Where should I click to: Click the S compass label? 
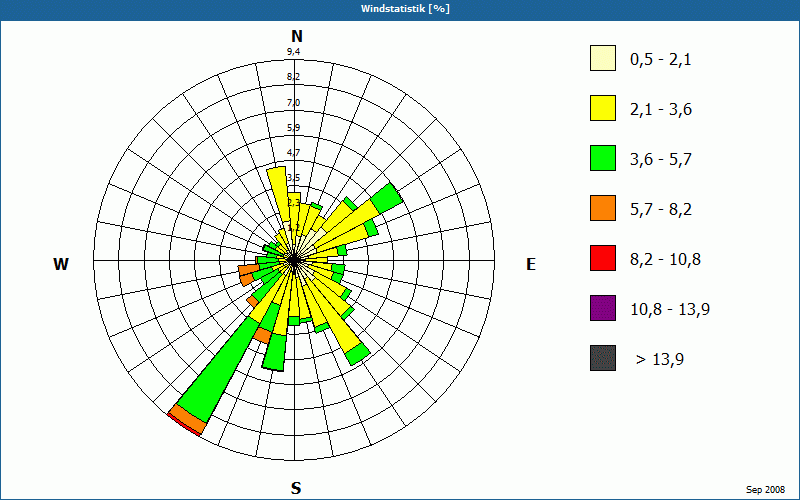(296, 489)
